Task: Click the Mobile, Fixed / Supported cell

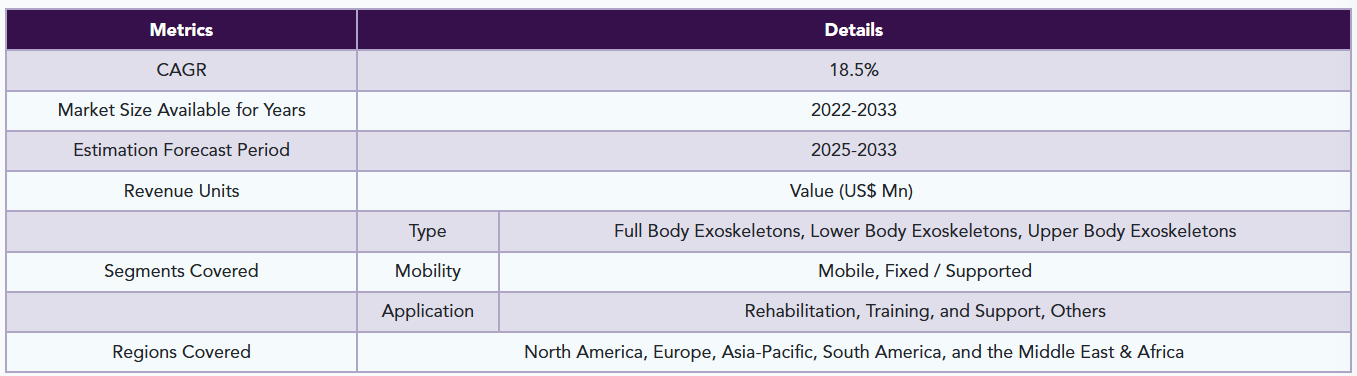Action: click(925, 271)
